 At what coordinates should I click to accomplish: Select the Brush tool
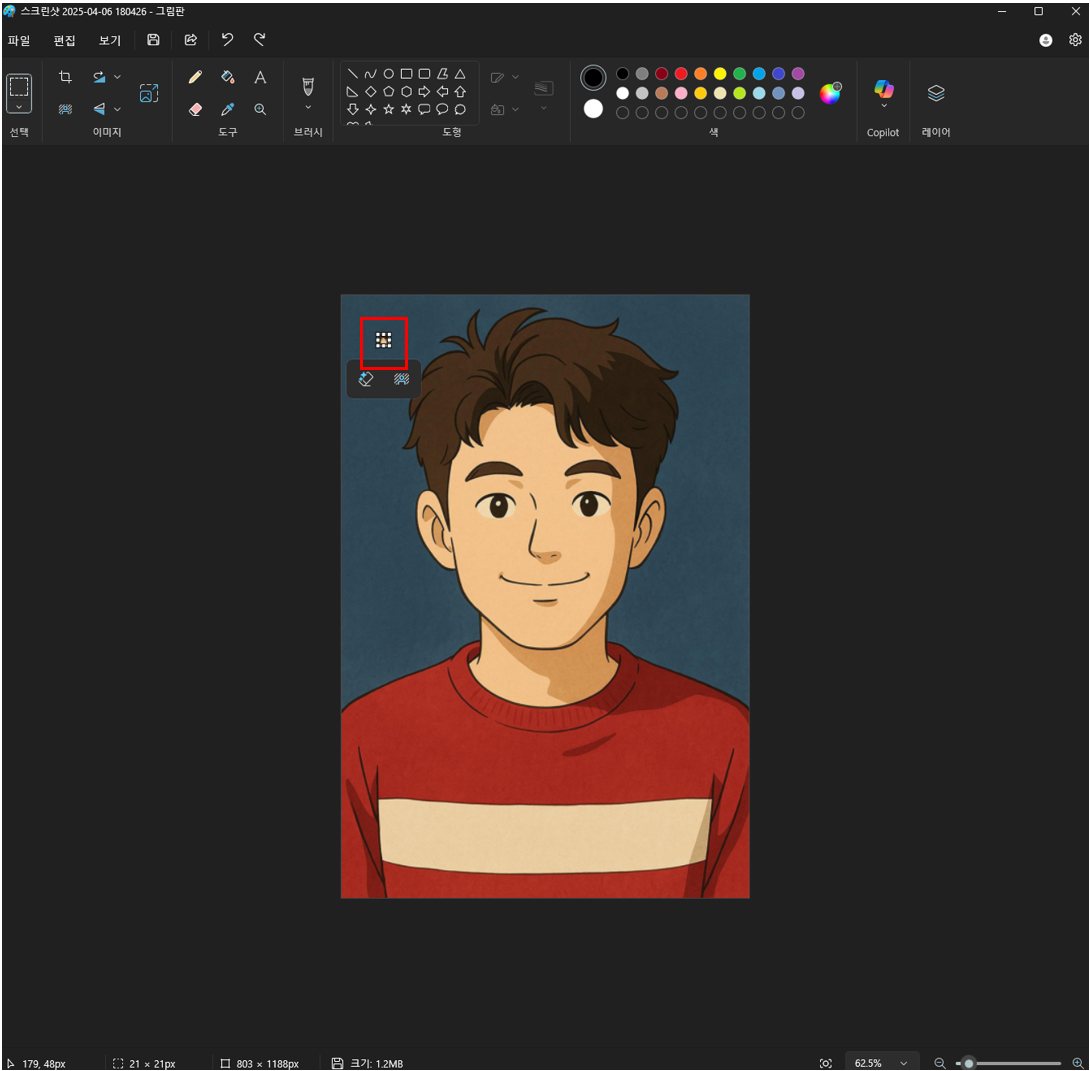tap(308, 87)
